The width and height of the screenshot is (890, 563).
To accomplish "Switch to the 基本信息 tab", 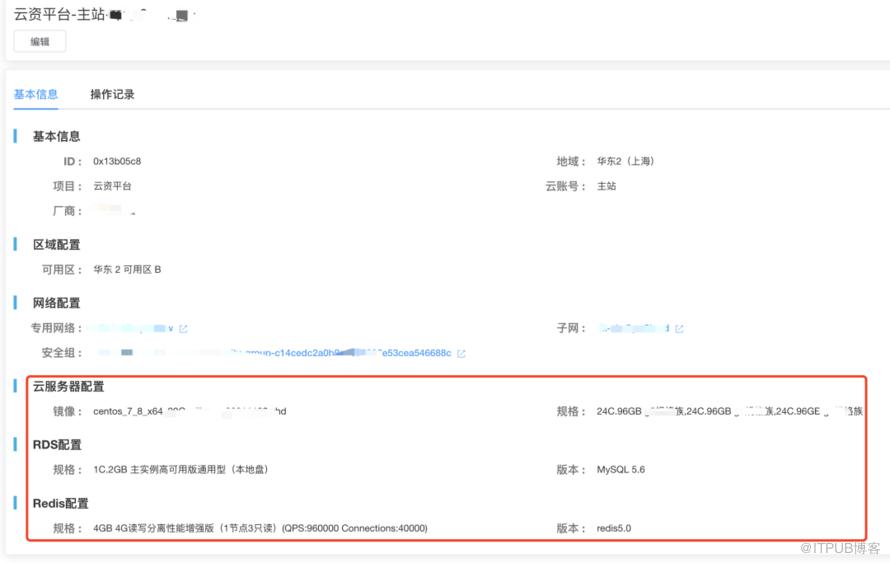I will coord(35,94).
